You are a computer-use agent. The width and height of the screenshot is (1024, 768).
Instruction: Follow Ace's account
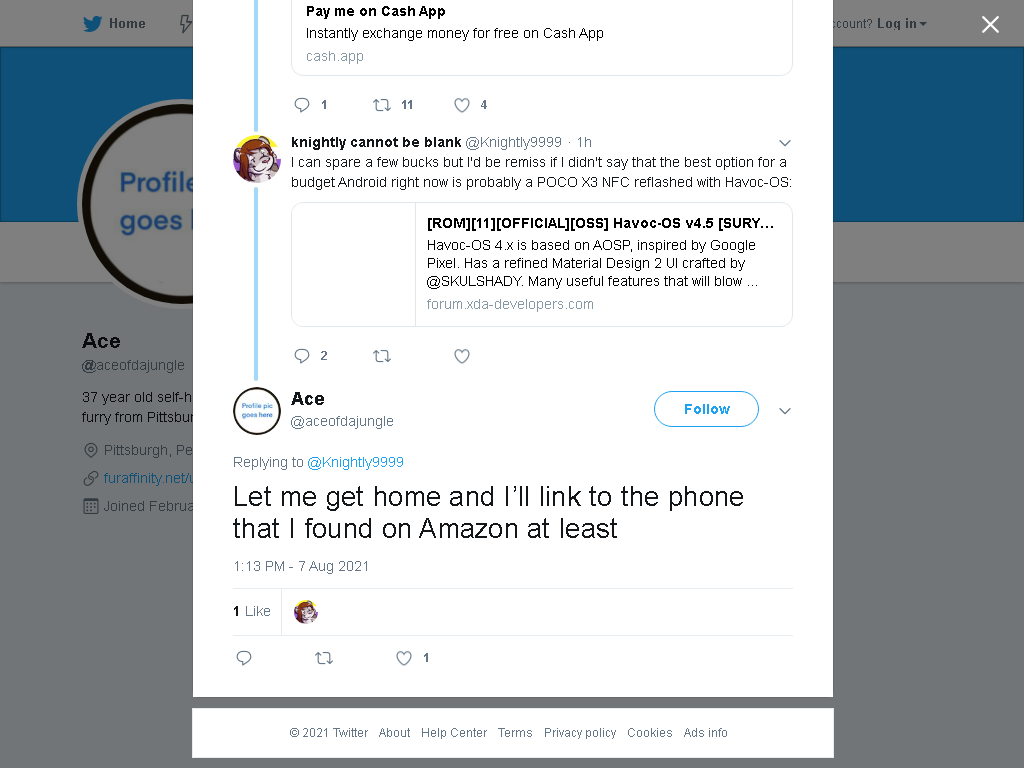click(x=706, y=409)
